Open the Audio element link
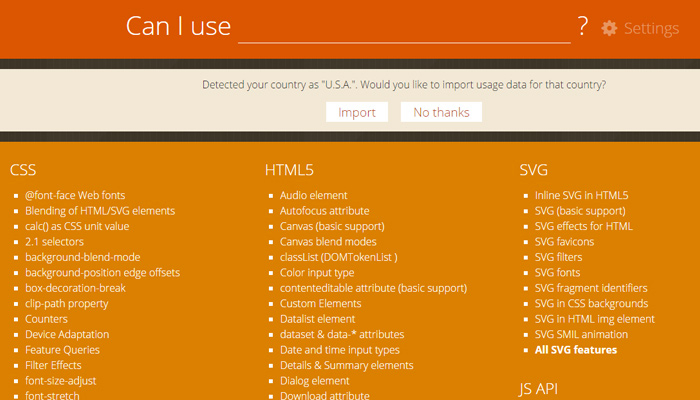This screenshot has width=700, height=400. click(314, 195)
